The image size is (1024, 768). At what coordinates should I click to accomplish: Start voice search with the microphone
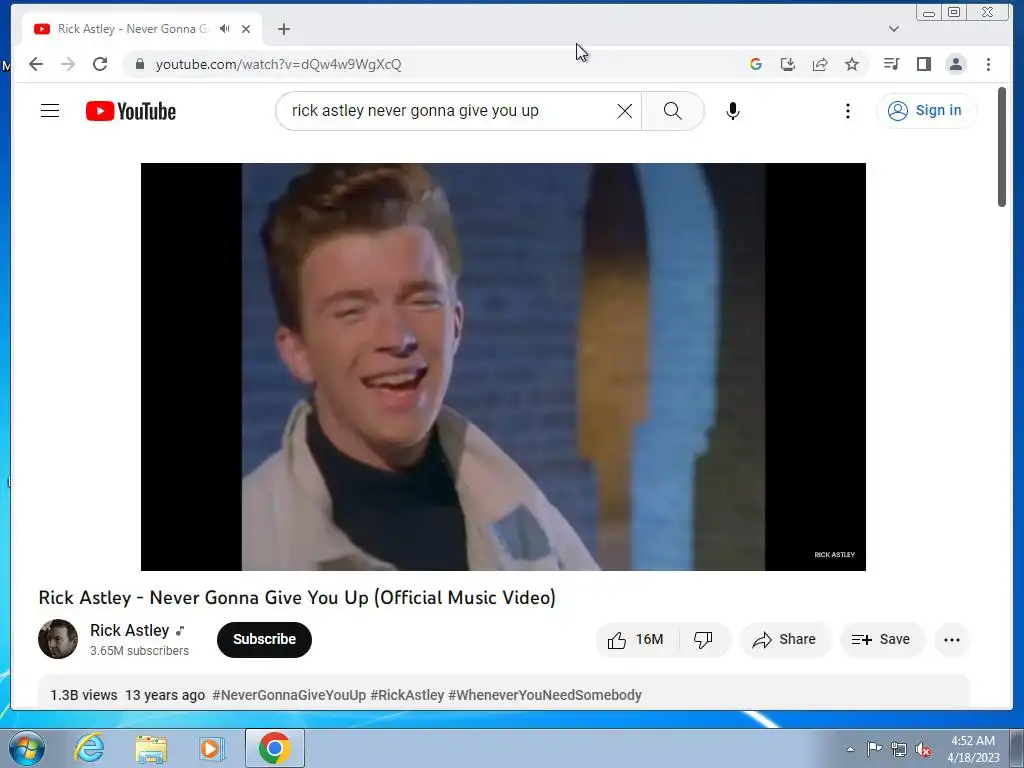coord(733,111)
